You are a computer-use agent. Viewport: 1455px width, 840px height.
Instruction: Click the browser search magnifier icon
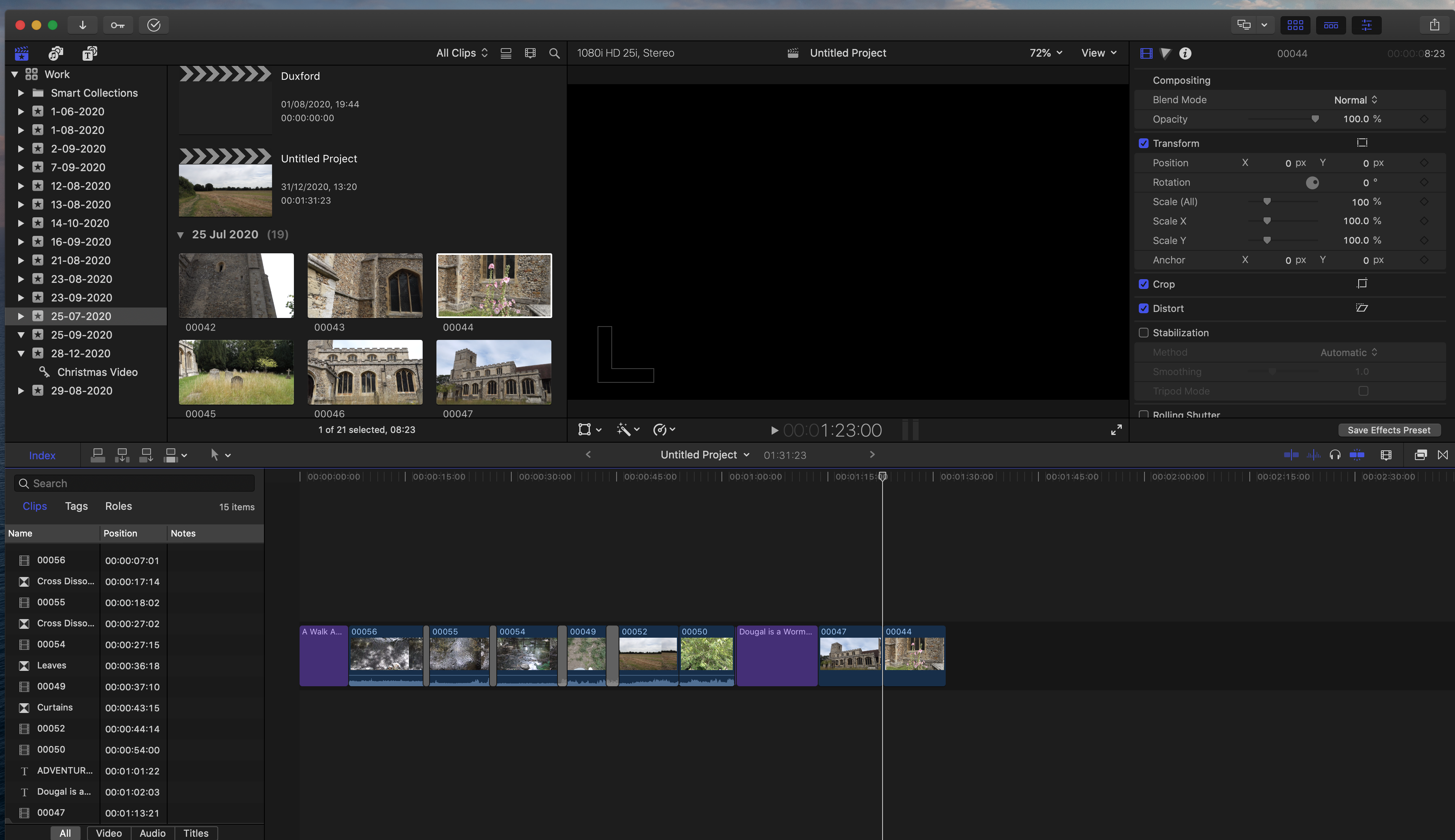click(x=554, y=53)
